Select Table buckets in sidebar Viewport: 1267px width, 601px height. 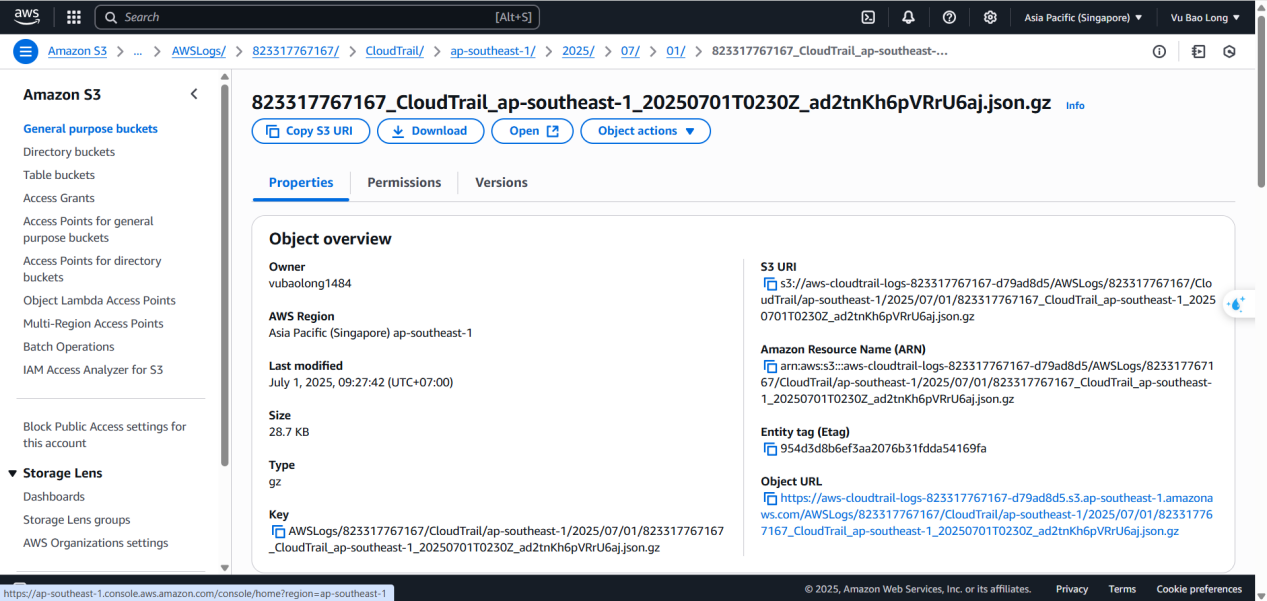point(59,175)
